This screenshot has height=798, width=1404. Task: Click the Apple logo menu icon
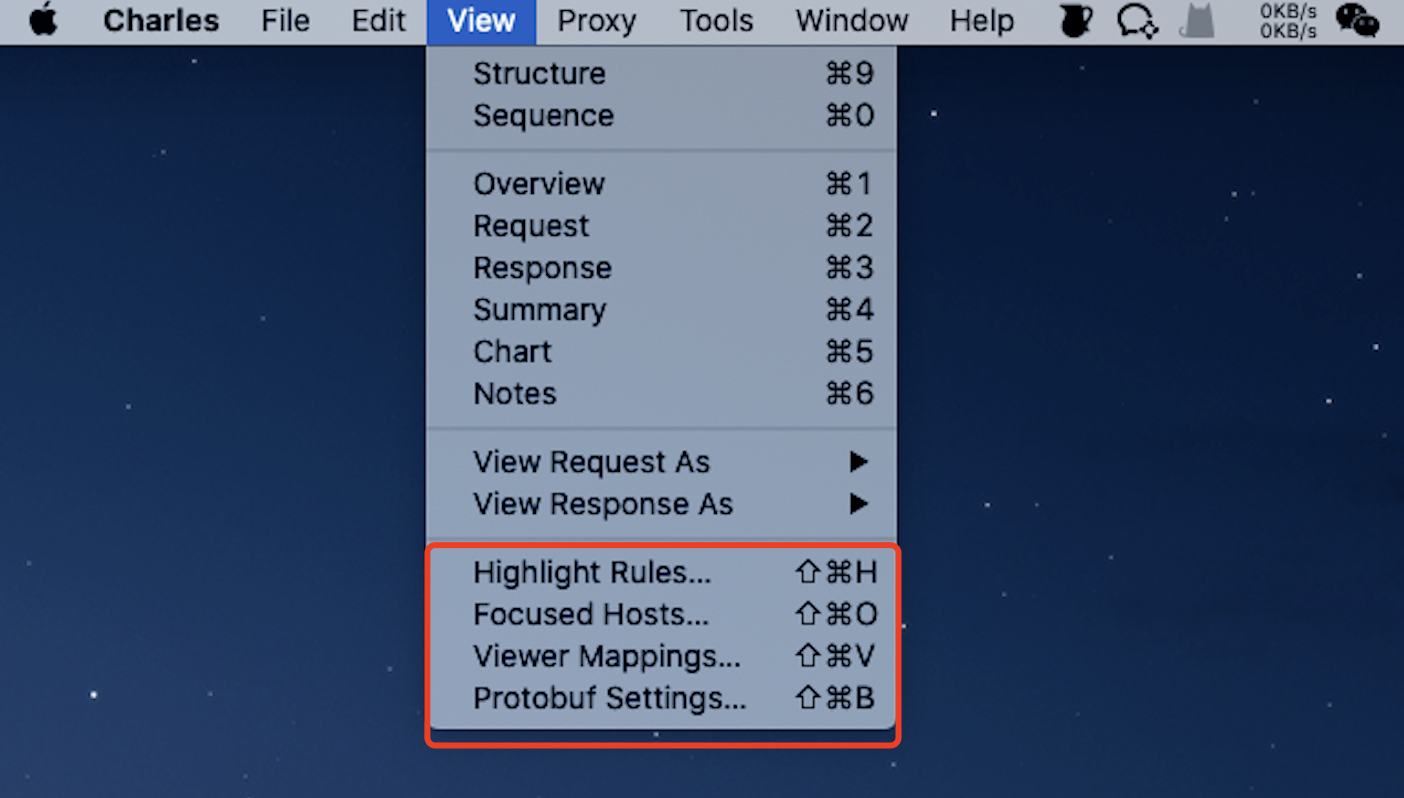coord(43,20)
